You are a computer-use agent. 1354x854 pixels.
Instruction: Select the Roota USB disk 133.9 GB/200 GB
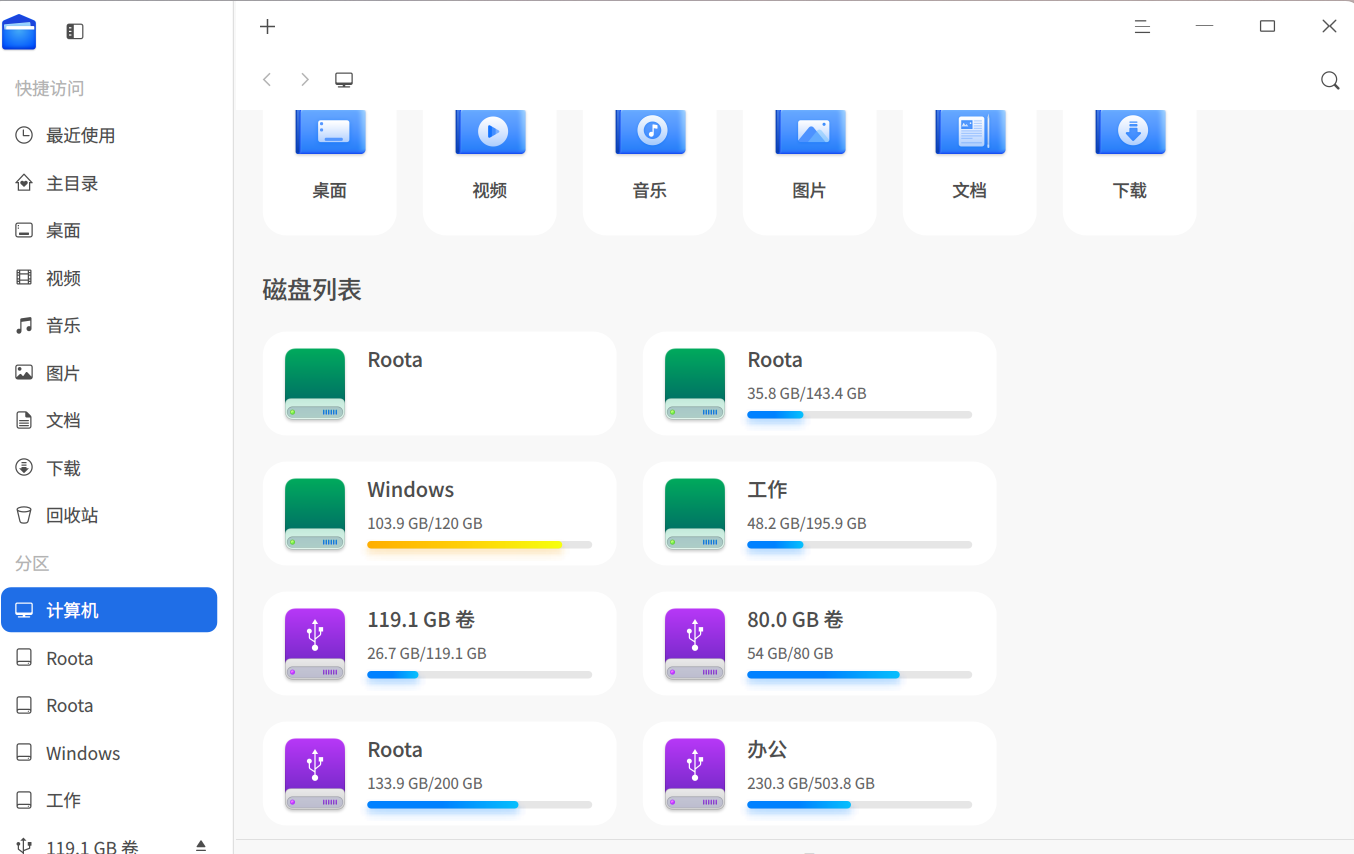(x=439, y=773)
